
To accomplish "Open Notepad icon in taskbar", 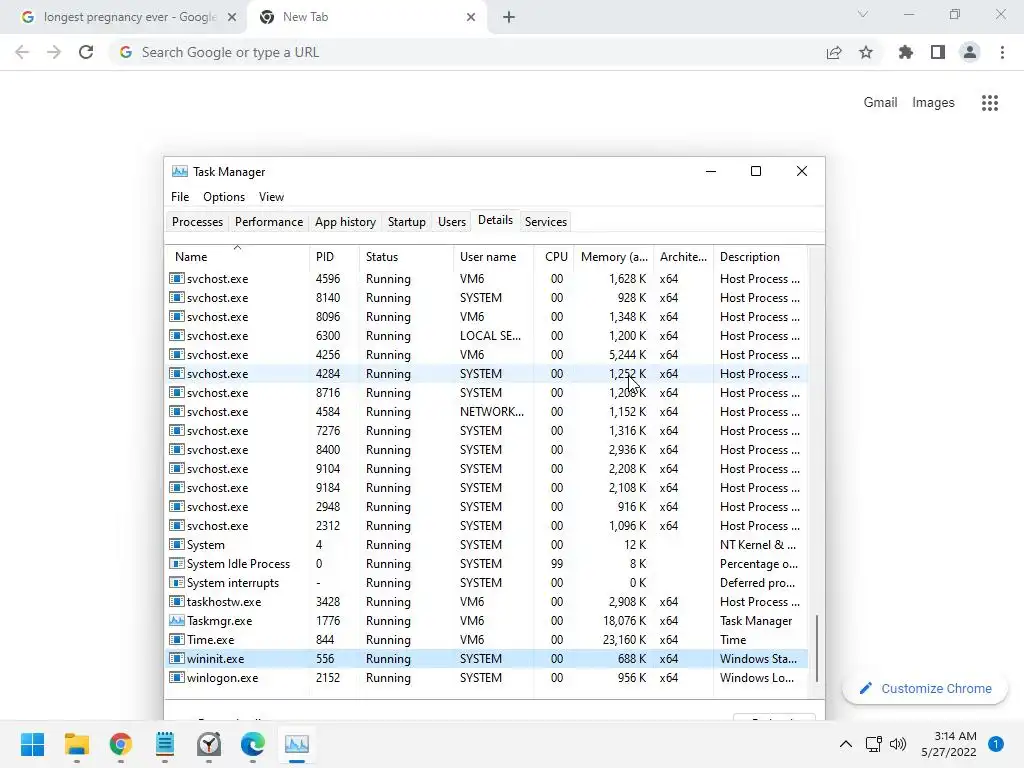I will [x=165, y=744].
